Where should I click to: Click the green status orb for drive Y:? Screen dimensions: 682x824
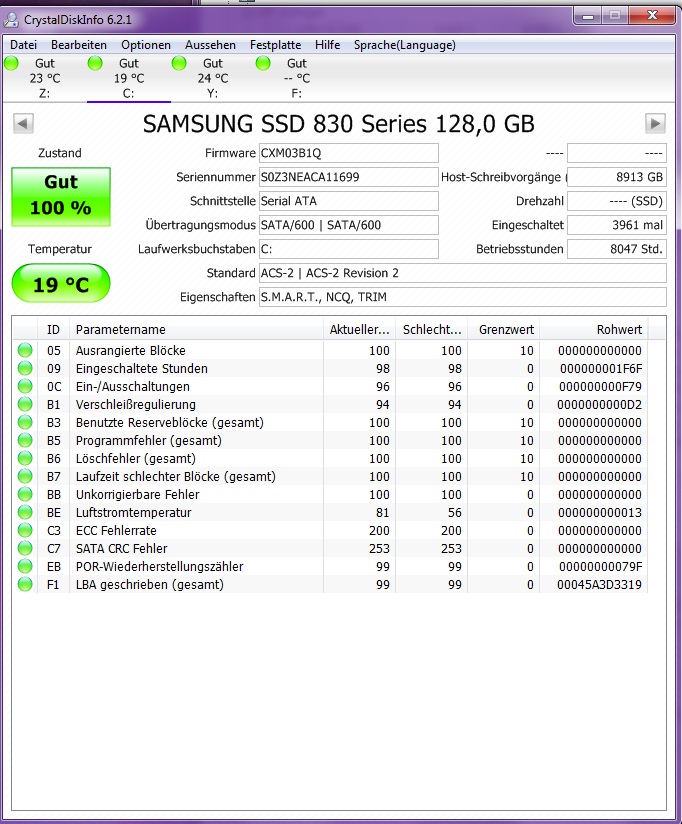coord(179,63)
